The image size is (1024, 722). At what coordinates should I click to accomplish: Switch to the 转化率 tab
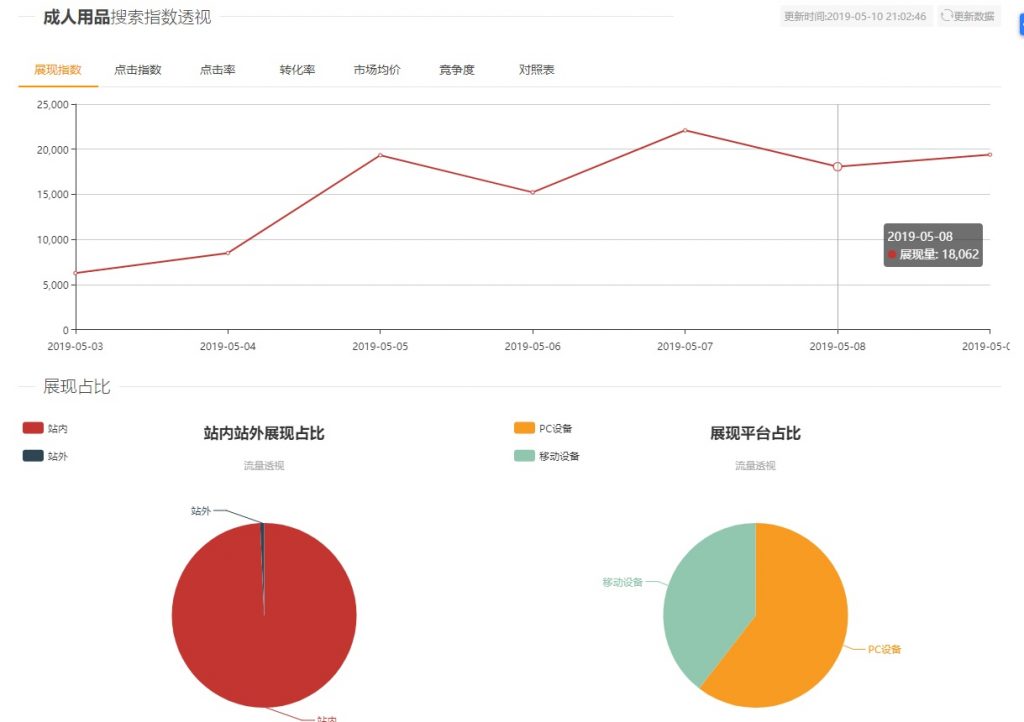point(297,70)
